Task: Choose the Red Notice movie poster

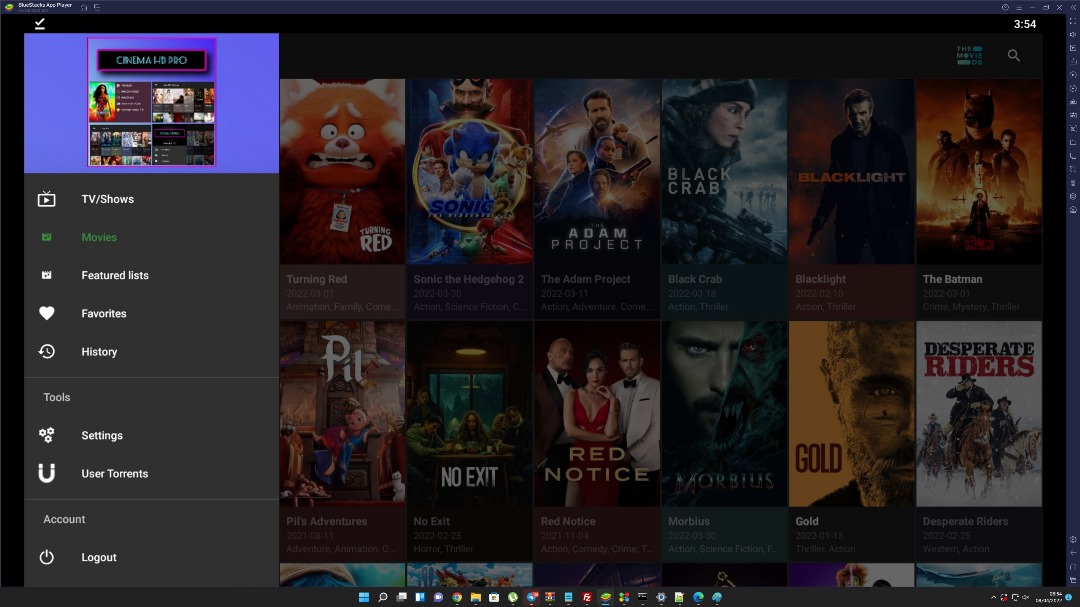Action: [596, 413]
